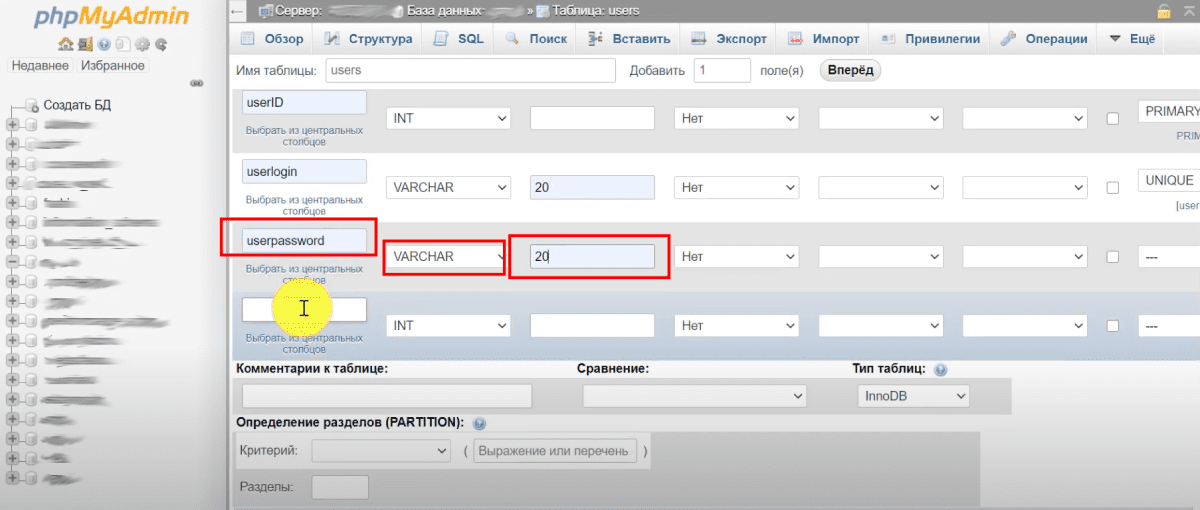Open the MySQL documentation page icon
The width and height of the screenshot is (1200, 510).
pos(122,45)
